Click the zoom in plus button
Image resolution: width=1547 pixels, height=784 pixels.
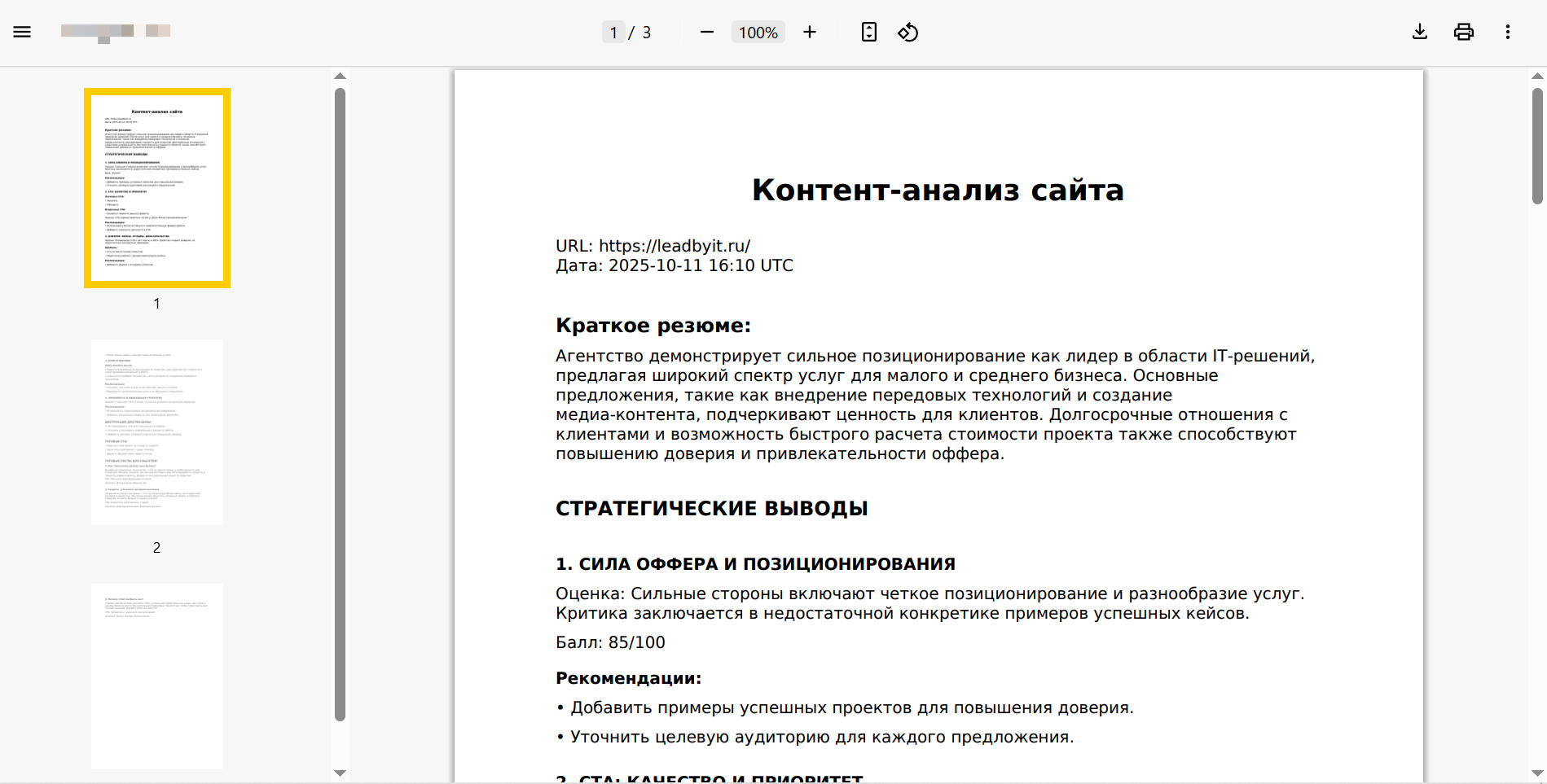[810, 32]
